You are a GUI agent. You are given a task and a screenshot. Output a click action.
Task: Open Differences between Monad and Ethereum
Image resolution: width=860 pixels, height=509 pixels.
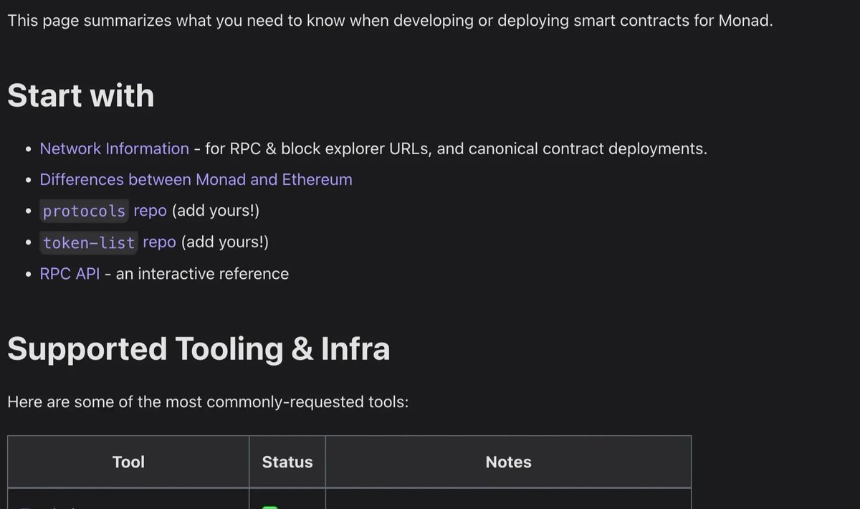(x=196, y=180)
